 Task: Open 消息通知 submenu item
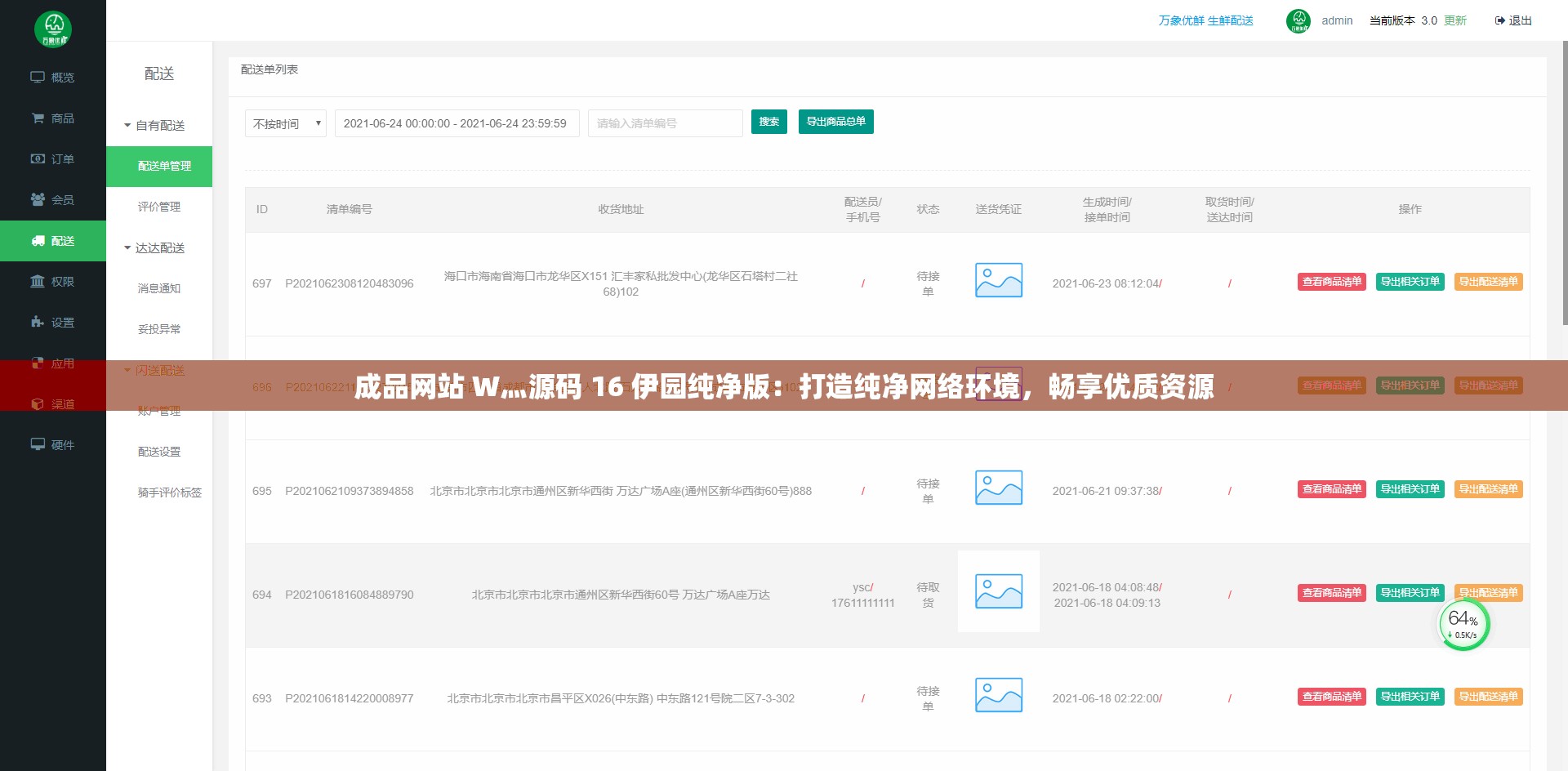pyautogui.click(x=159, y=289)
